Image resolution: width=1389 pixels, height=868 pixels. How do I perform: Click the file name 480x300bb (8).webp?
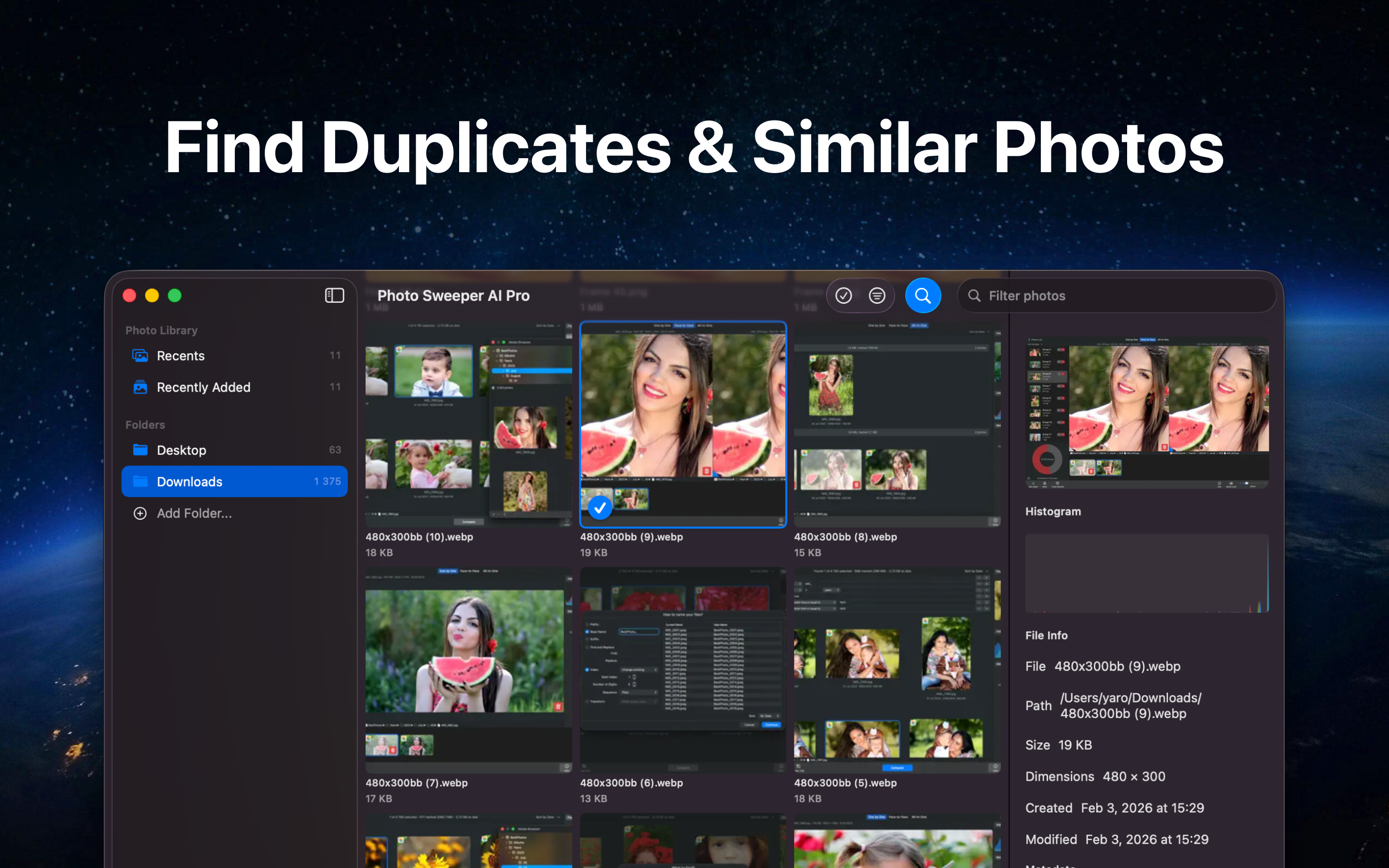click(x=845, y=537)
